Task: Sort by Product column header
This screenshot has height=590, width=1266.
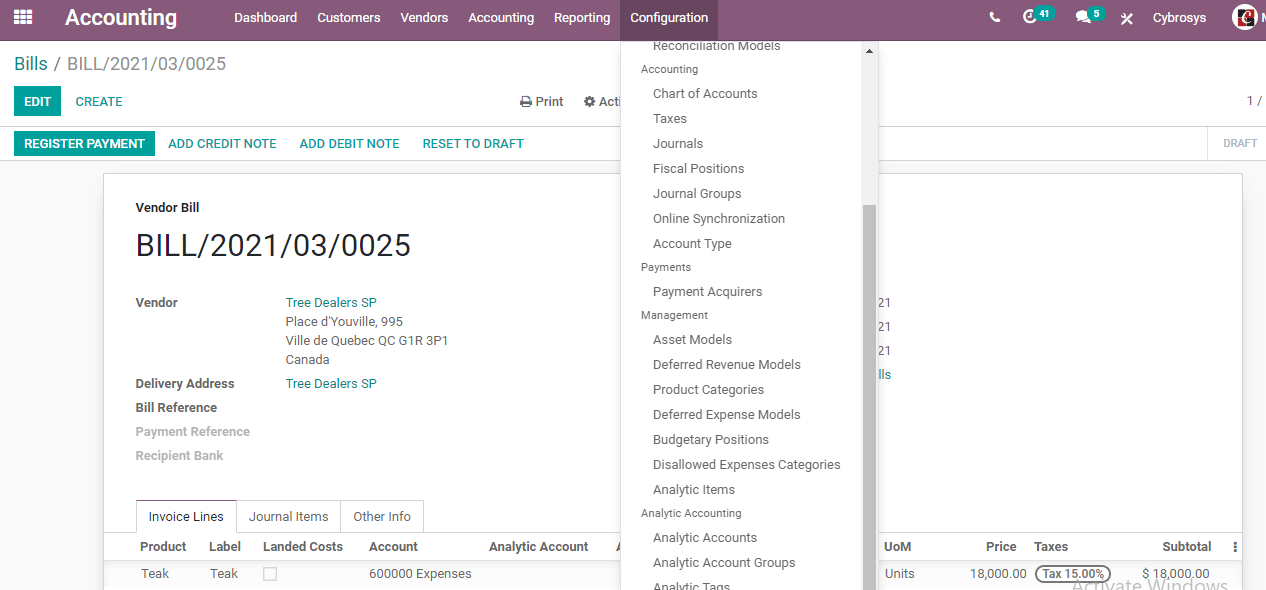Action: pos(163,547)
